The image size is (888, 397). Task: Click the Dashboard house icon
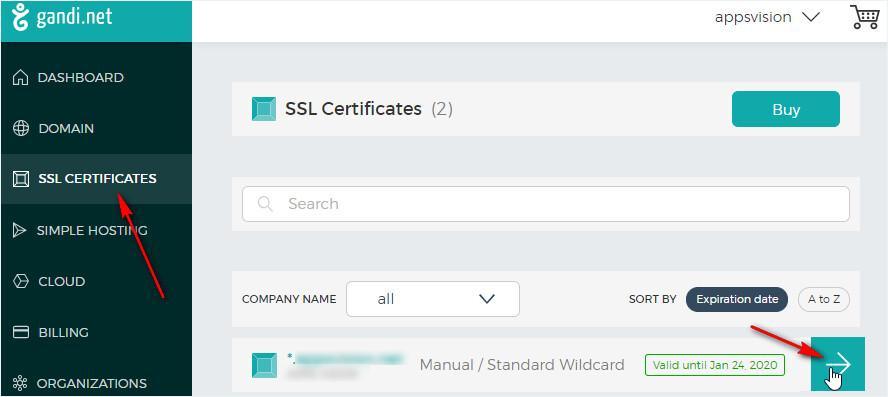pyautogui.click(x=20, y=78)
